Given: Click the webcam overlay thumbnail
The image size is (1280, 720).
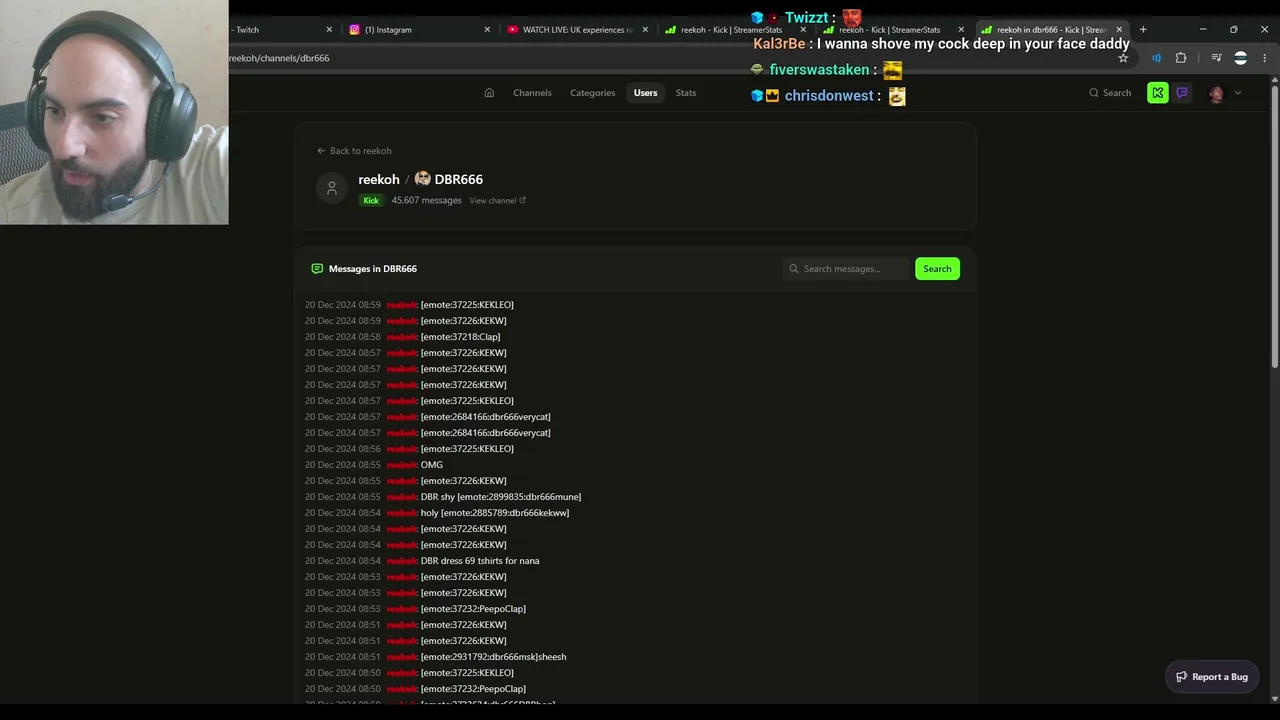Looking at the screenshot, I should (114, 112).
